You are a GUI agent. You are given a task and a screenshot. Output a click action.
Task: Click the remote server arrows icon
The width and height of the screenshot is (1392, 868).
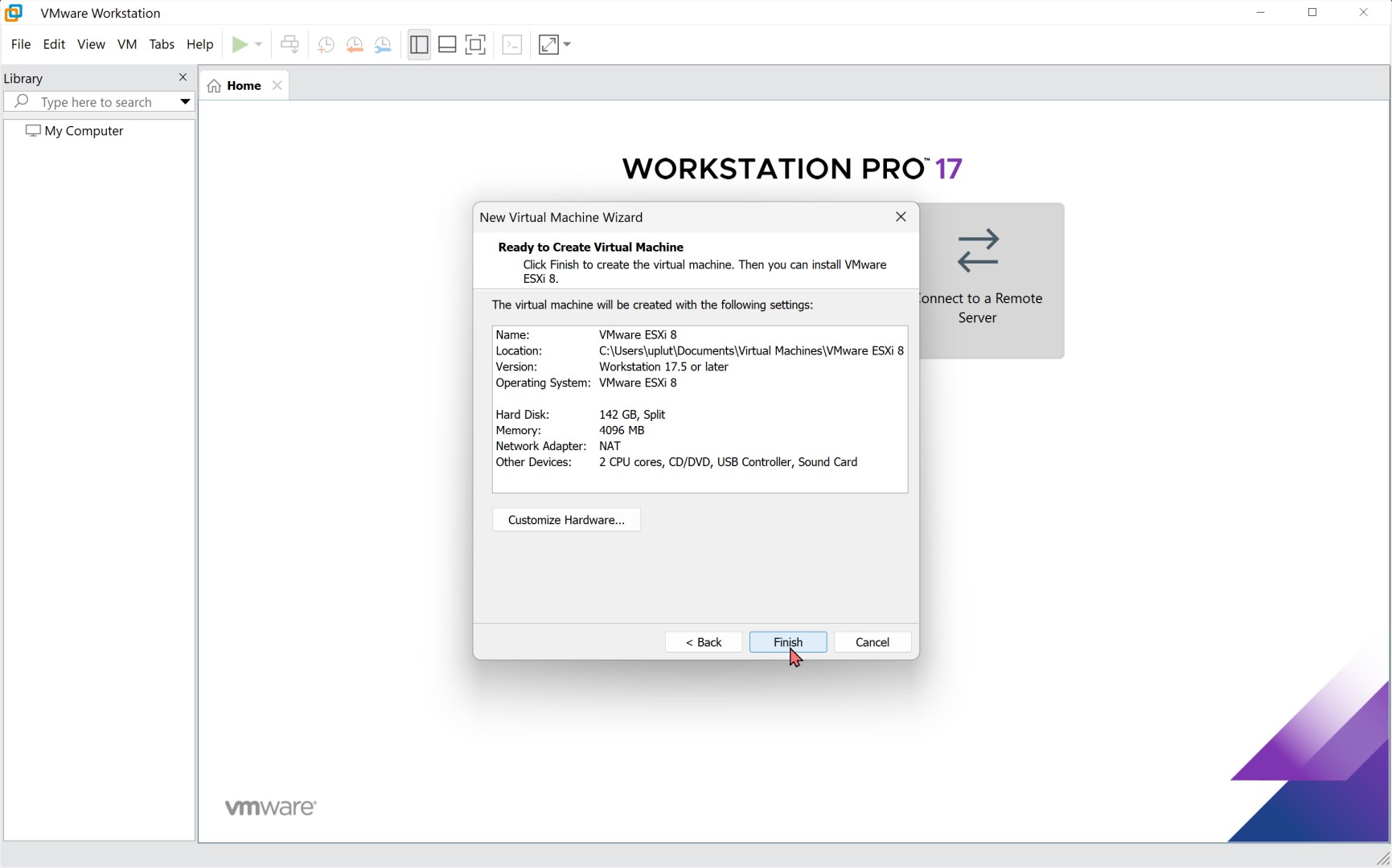tap(978, 251)
